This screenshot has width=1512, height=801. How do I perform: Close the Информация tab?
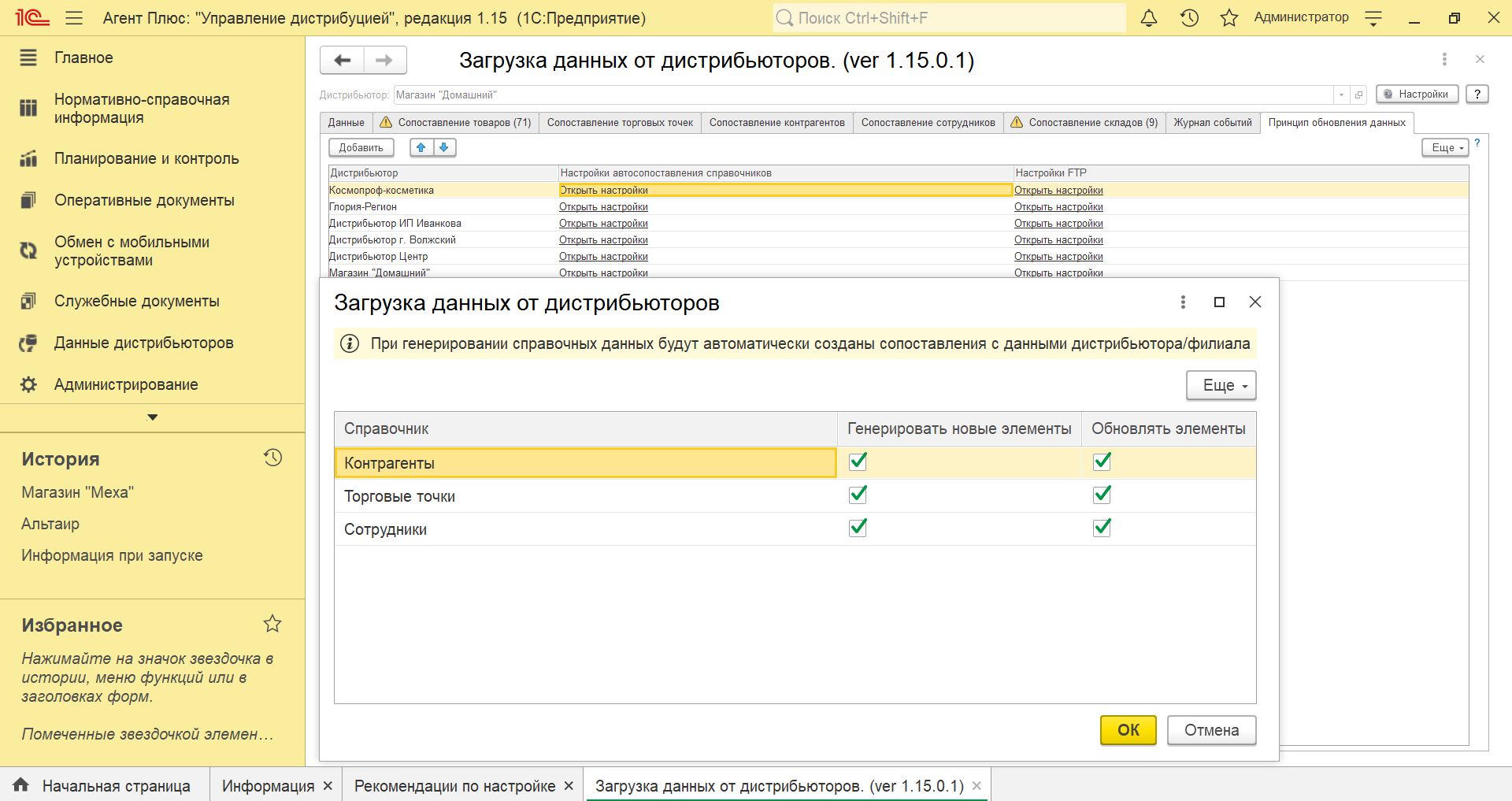coord(328,786)
